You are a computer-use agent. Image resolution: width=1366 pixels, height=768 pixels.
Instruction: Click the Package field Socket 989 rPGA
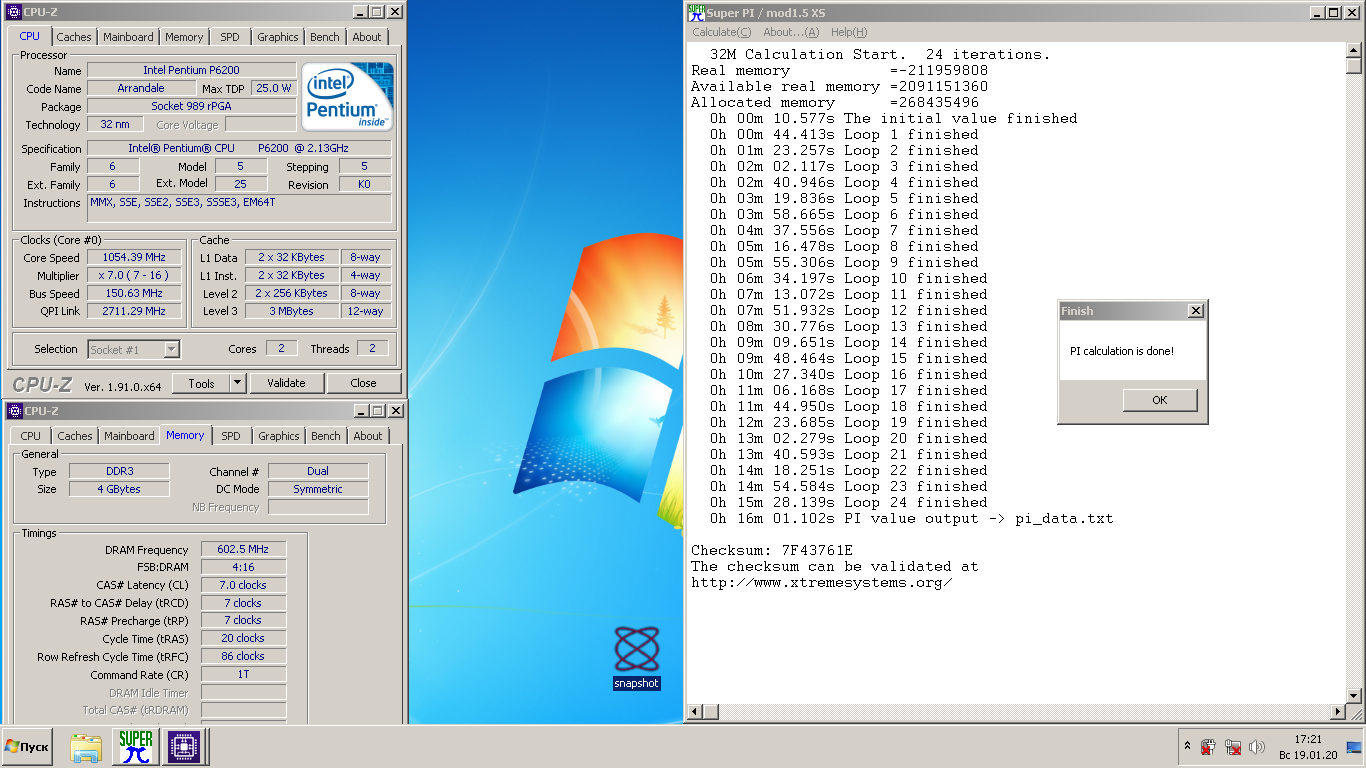point(192,106)
